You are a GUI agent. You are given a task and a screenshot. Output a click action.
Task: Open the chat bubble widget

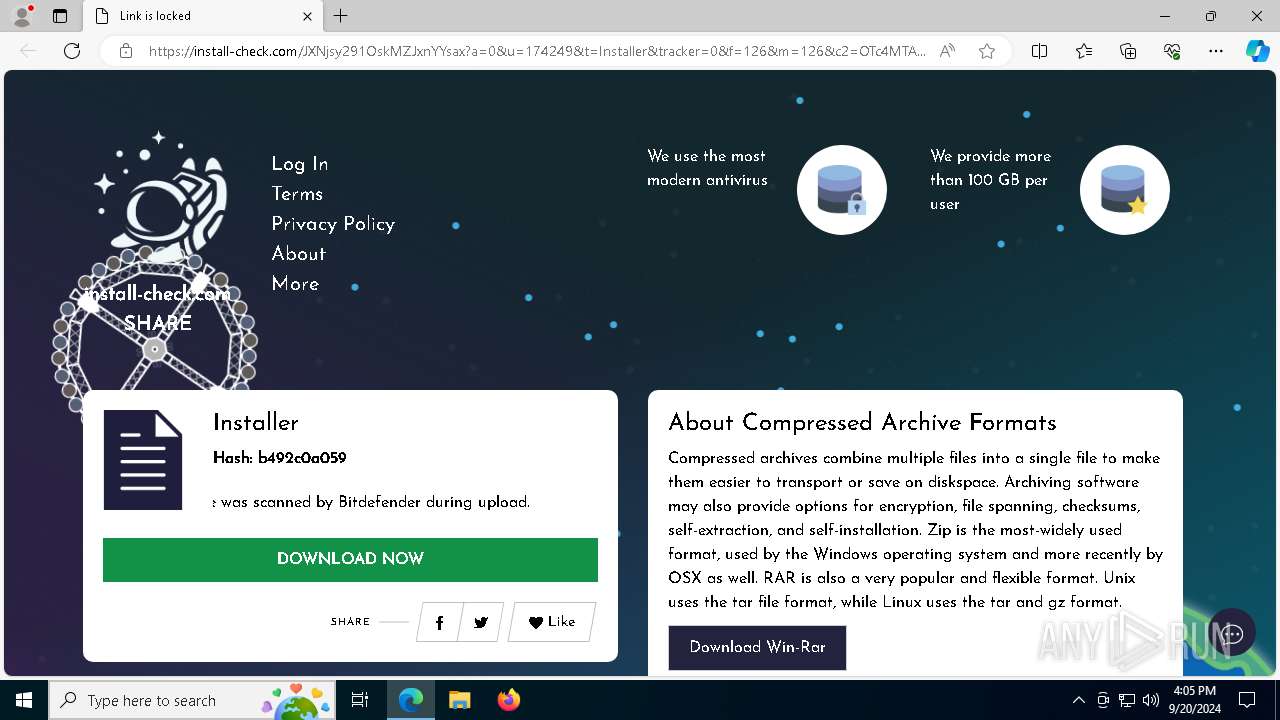tap(1231, 634)
